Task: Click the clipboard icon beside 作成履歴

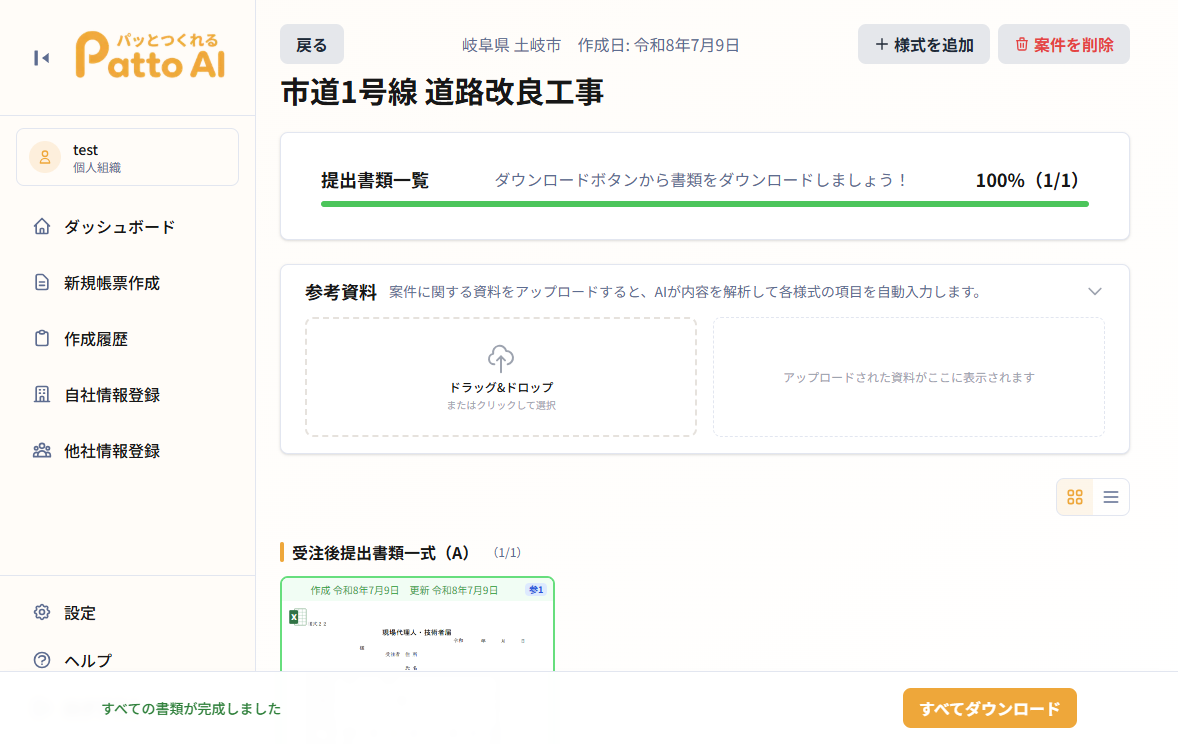Action: pos(42,338)
